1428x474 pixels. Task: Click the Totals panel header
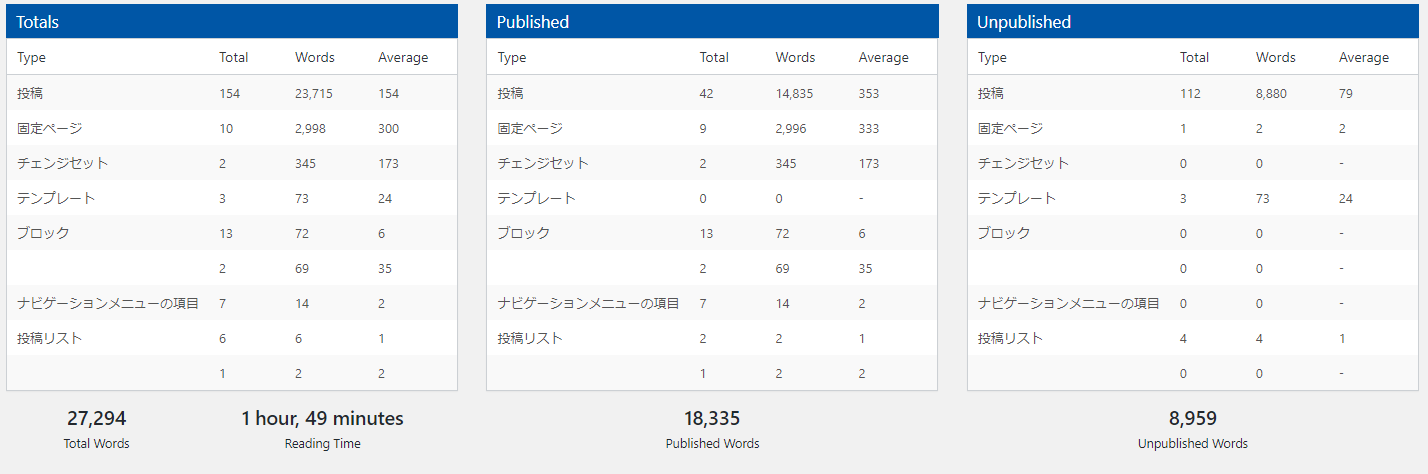tap(232, 21)
